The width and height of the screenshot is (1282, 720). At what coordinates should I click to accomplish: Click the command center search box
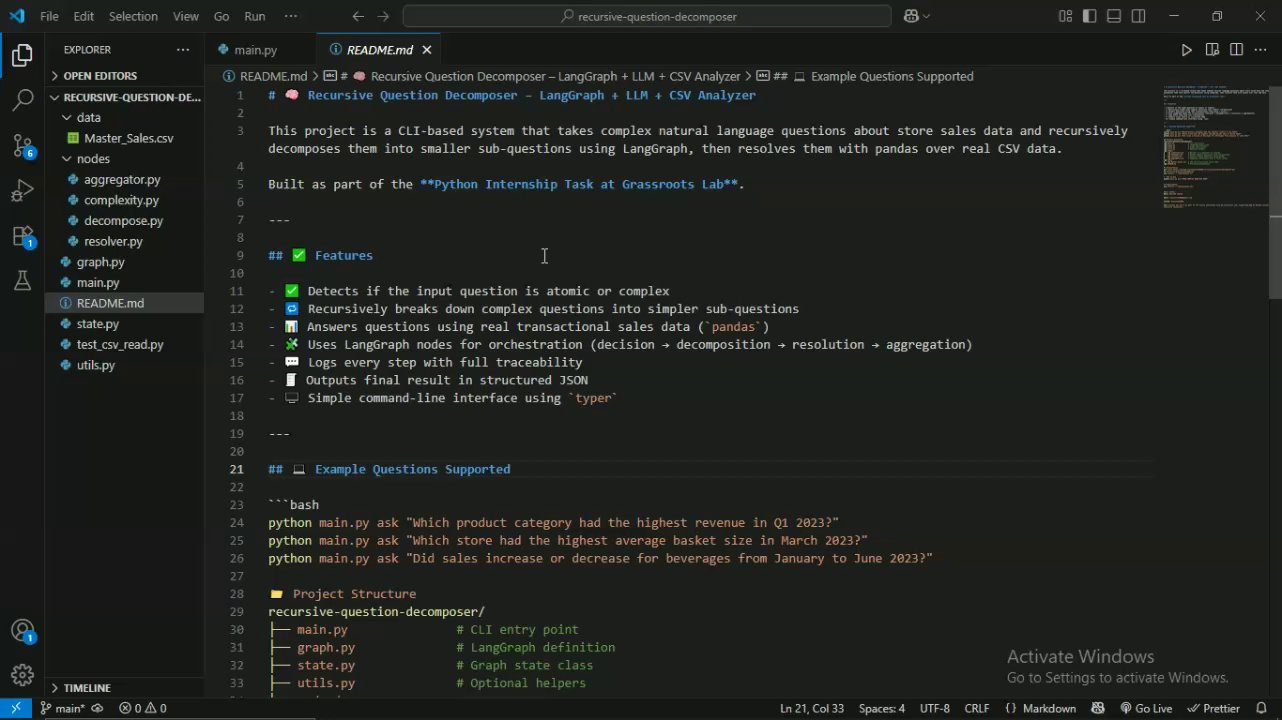pos(647,16)
